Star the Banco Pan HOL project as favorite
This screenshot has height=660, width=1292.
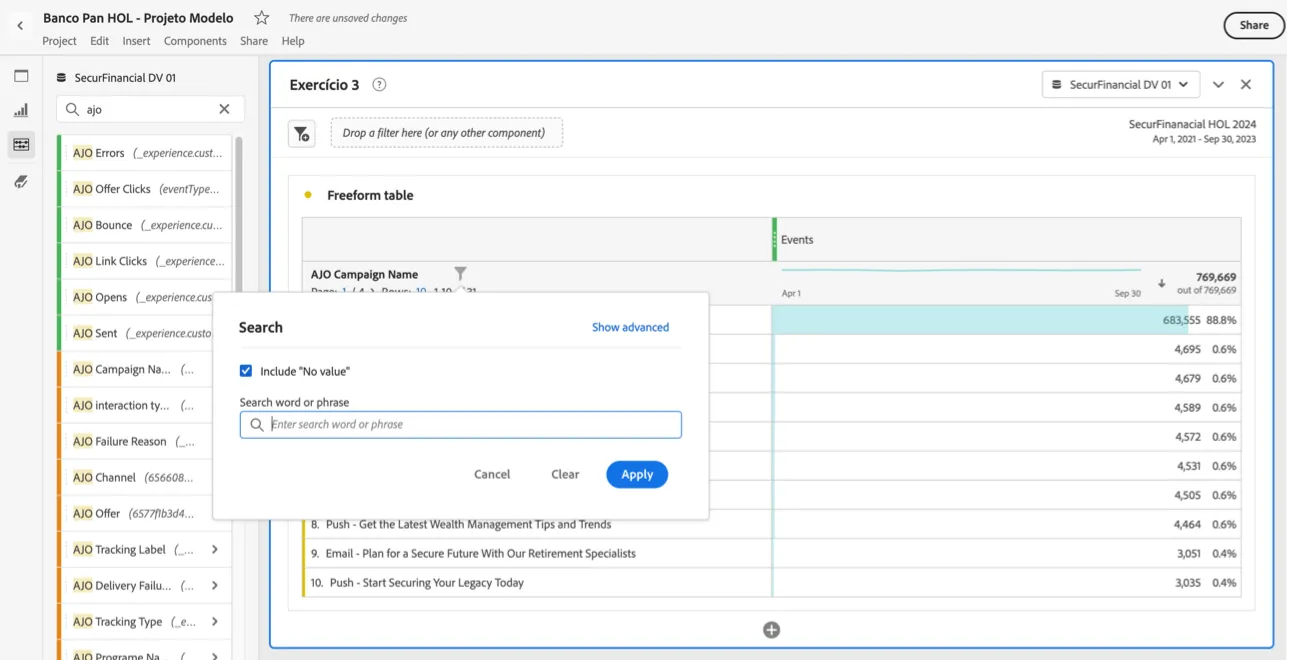tap(261, 18)
